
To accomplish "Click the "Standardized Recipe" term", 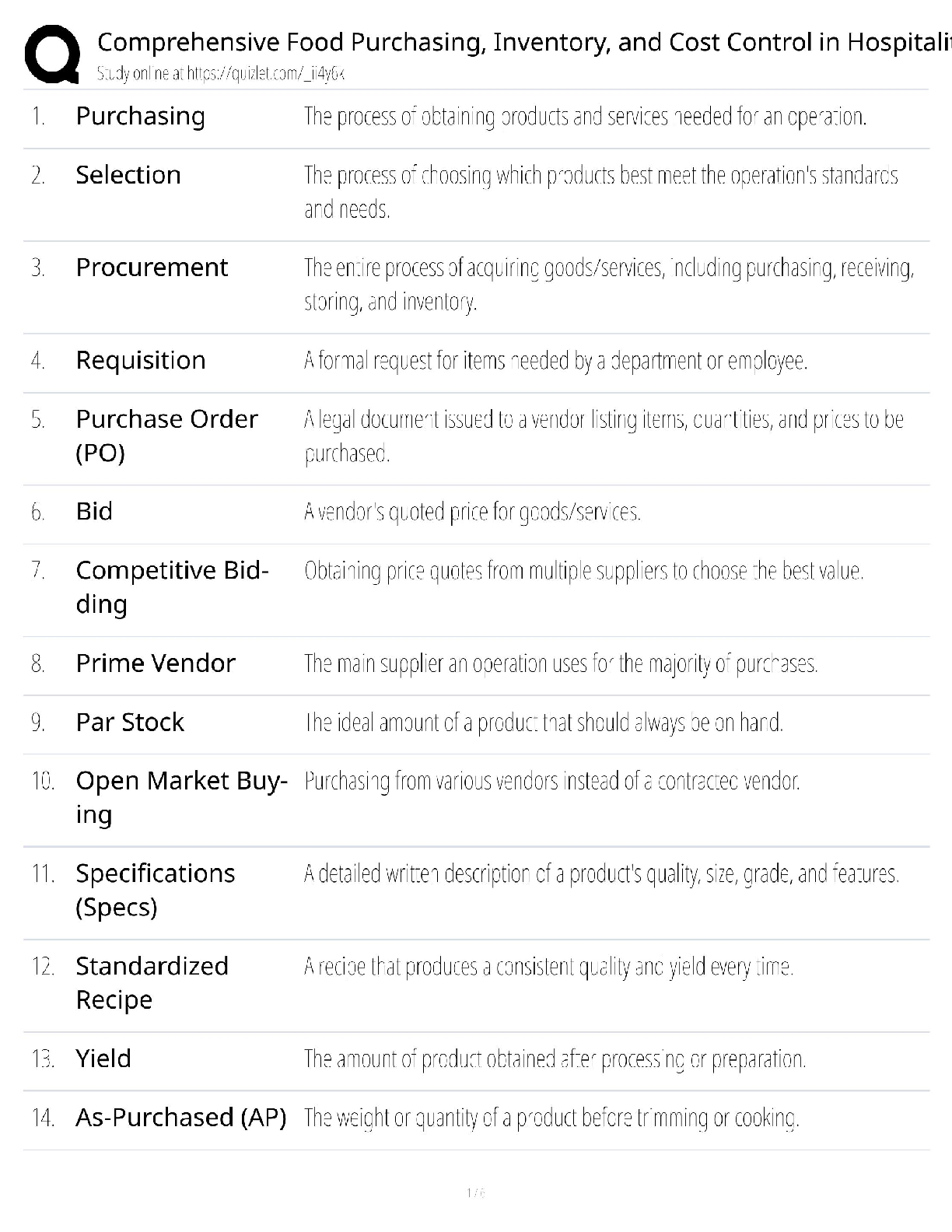I will click(152, 982).
